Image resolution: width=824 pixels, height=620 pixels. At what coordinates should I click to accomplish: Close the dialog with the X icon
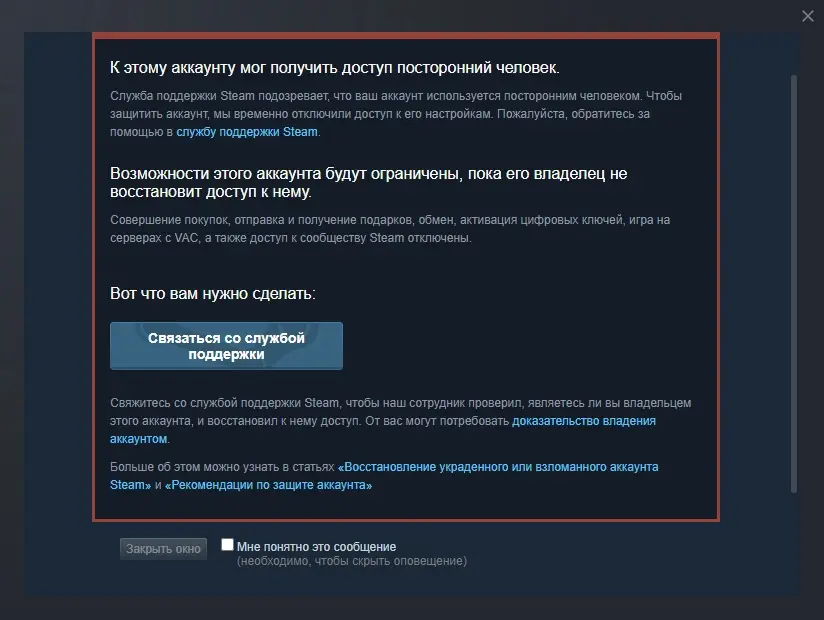pos(808,16)
